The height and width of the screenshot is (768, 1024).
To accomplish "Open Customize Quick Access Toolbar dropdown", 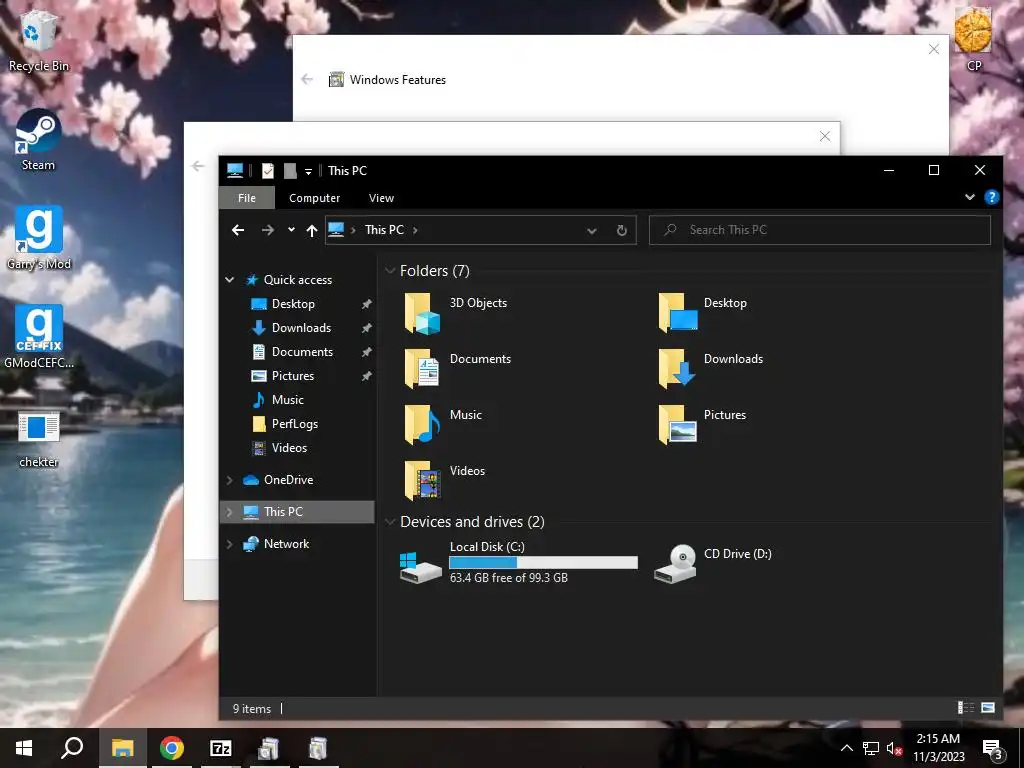I will click(x=308, y=171).
